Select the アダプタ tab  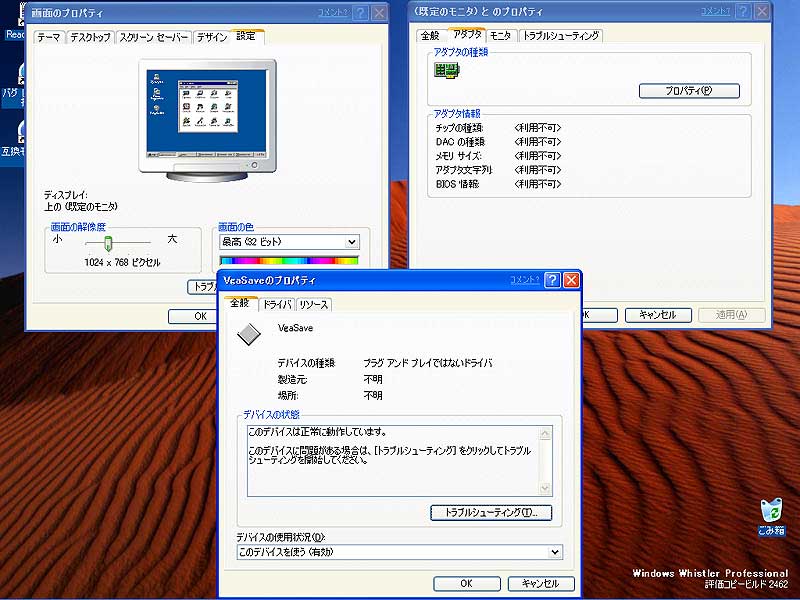coord(467,34)
